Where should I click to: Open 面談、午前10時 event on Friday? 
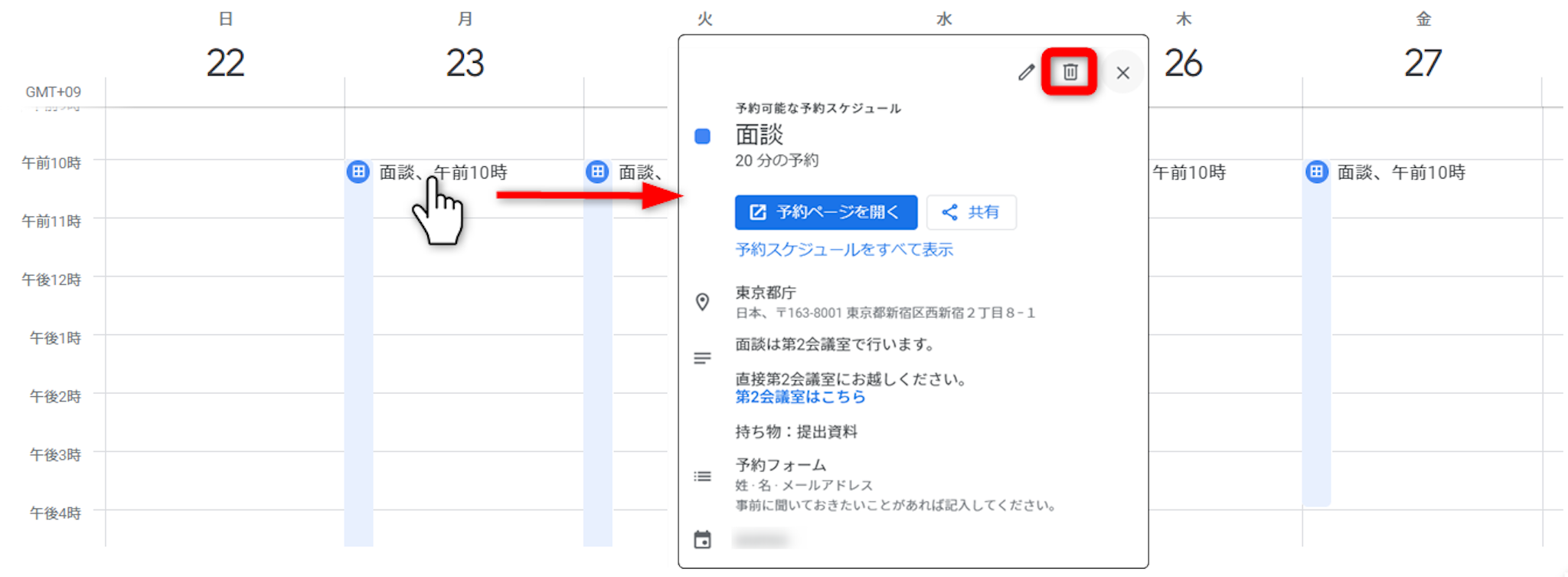(1400, 172)
